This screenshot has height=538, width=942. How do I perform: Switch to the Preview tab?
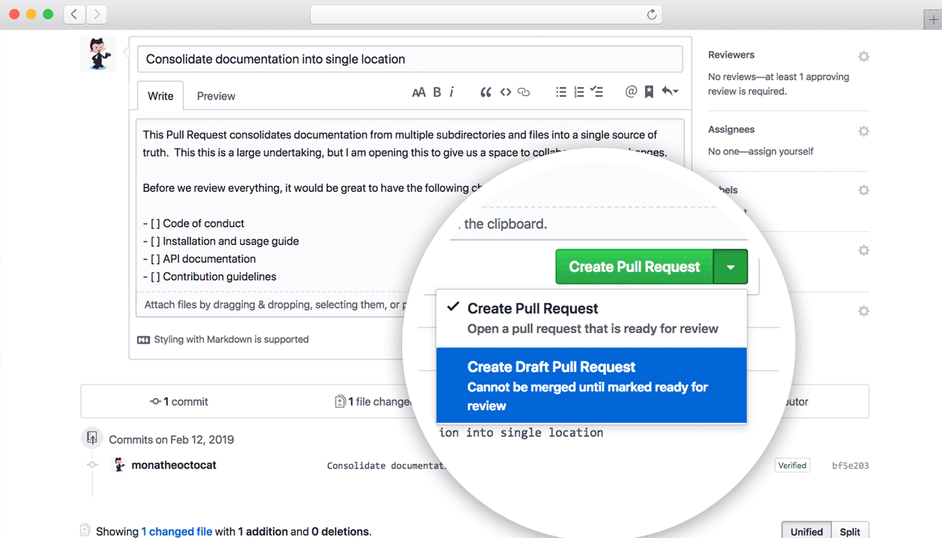point(216,96)
